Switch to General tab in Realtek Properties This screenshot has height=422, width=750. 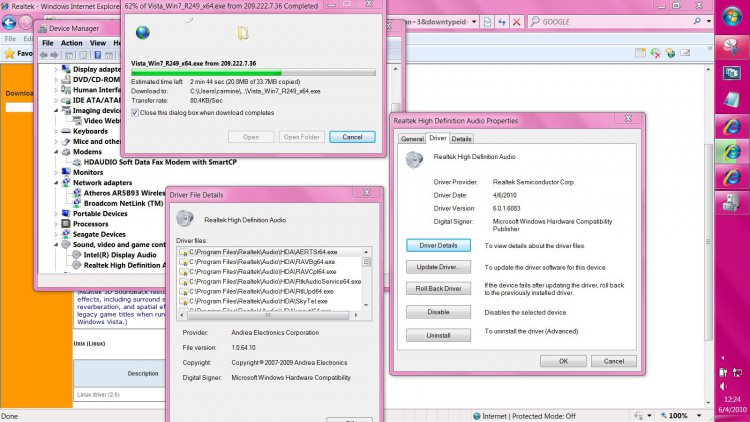412,139
